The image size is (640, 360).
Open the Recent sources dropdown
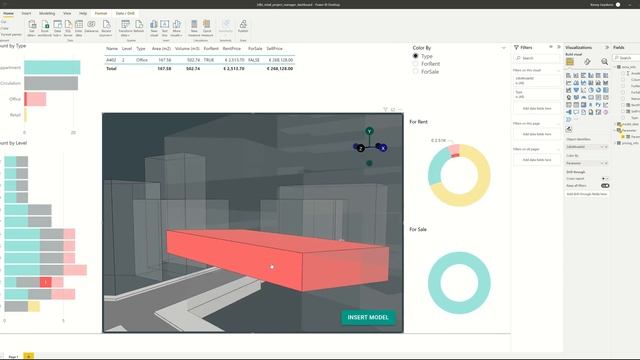click(106, 28)
